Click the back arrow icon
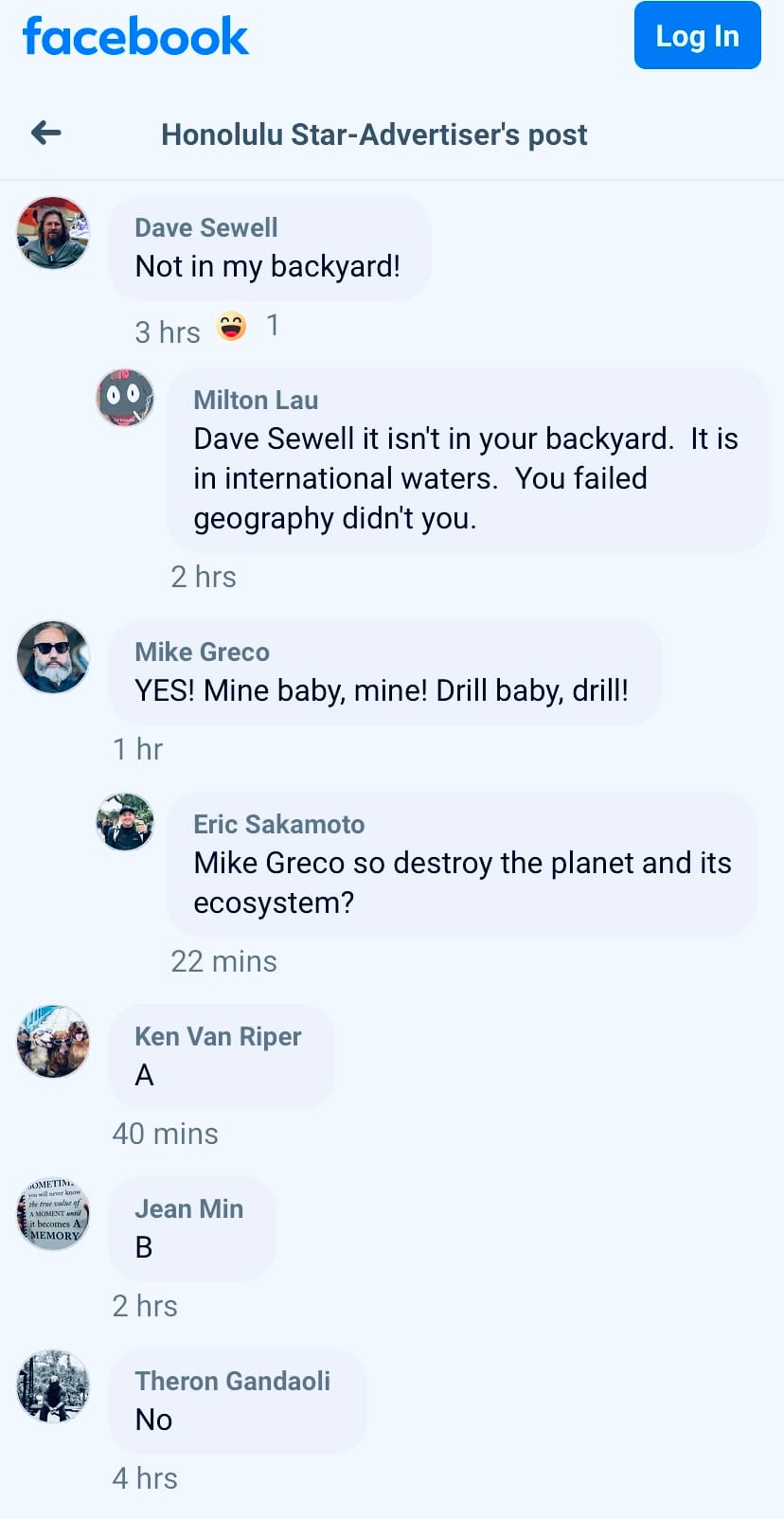784x1519 pixels. pyautogui.click(x=46, y=134)
